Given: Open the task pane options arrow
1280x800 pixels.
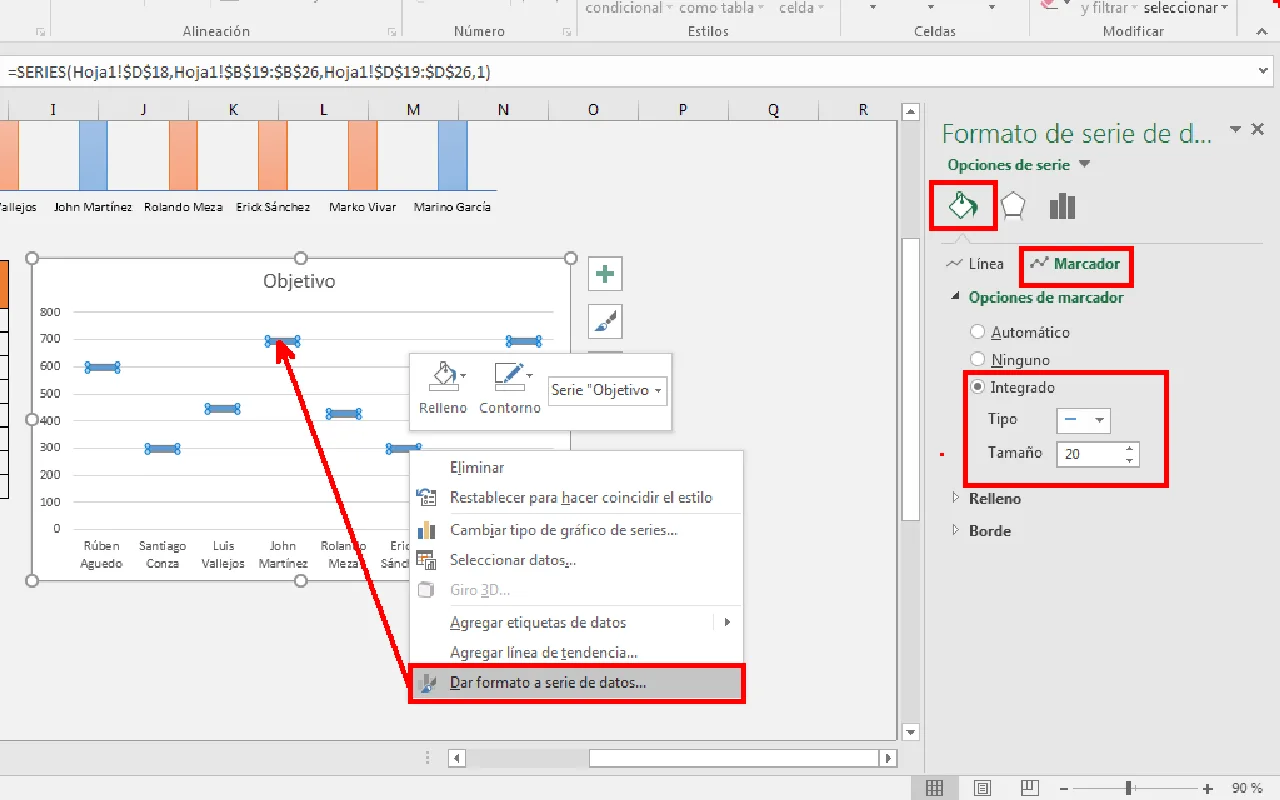Looking at the screenshot, I should pyautogui.click(x=1236, y=130).
